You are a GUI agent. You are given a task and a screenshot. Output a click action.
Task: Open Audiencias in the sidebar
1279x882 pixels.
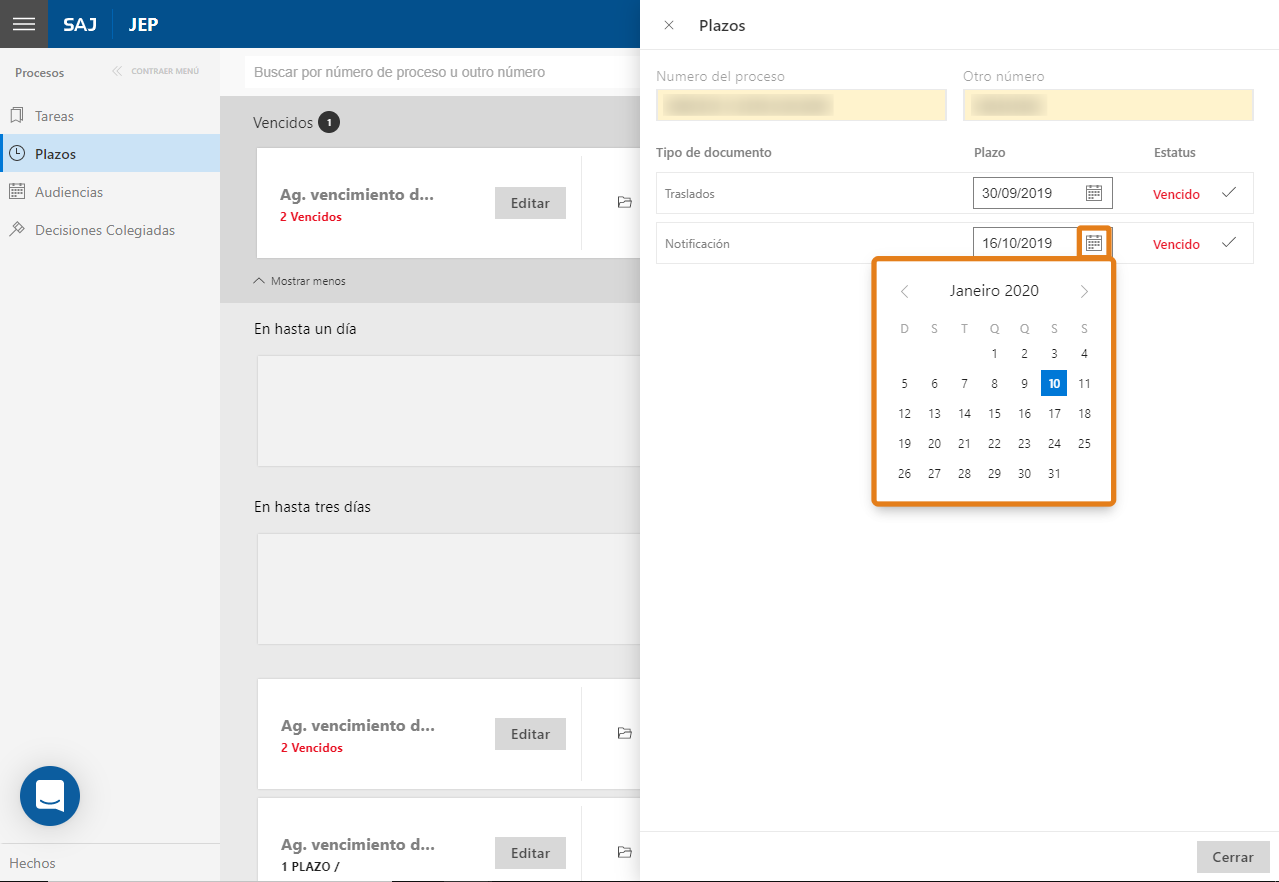(x=68, y=192)
